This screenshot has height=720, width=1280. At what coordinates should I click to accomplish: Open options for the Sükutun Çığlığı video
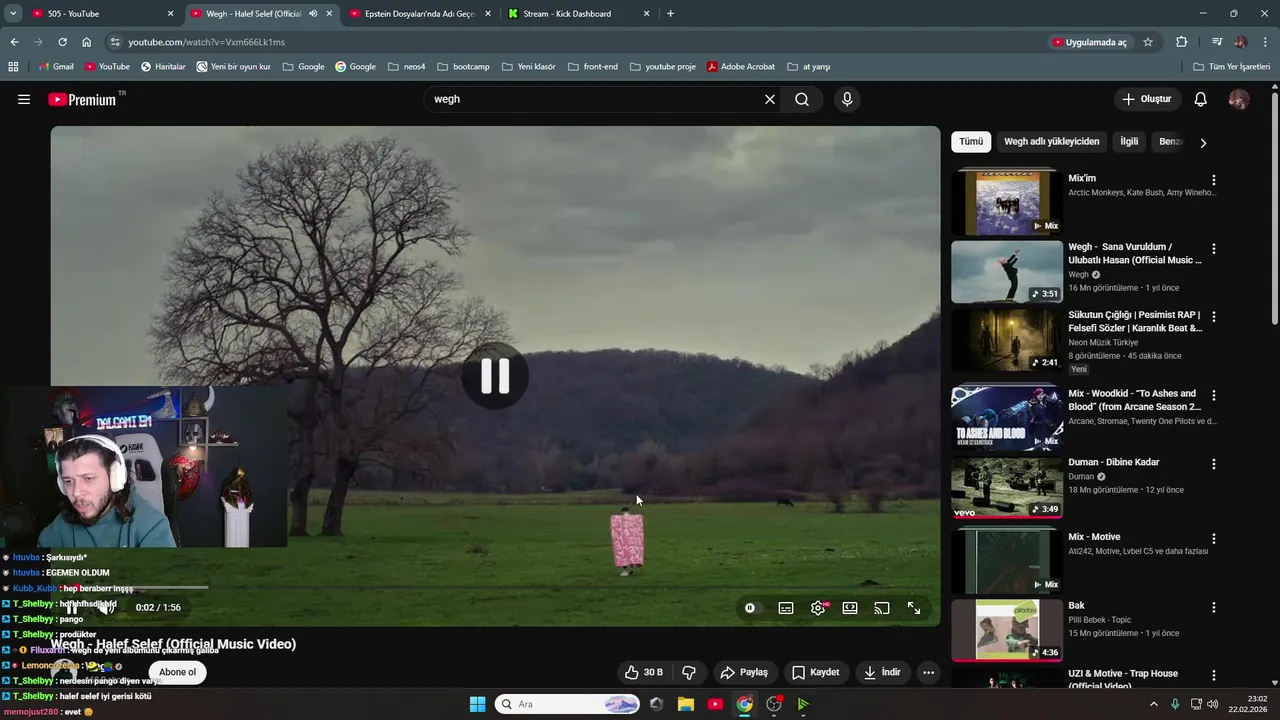point(1214,317)
